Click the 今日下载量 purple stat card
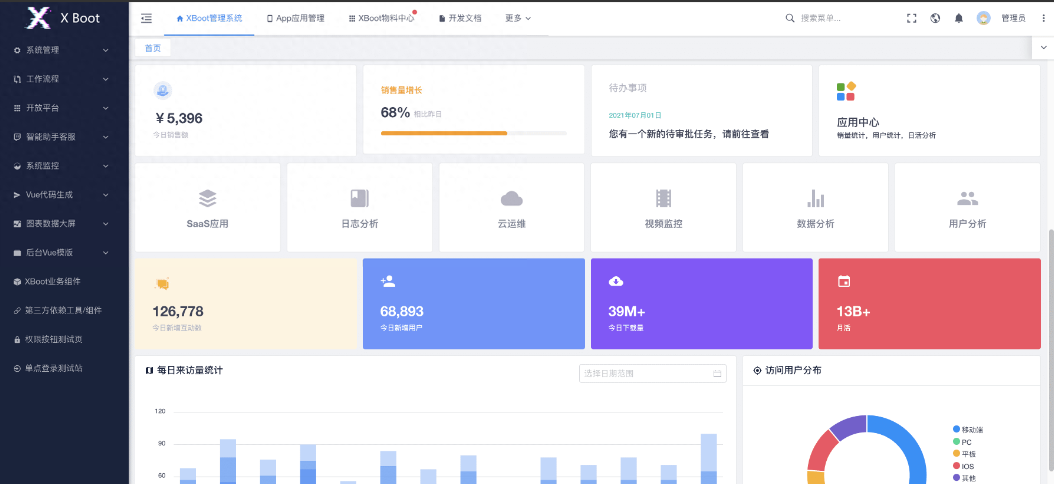 click(x=702, y=304)
